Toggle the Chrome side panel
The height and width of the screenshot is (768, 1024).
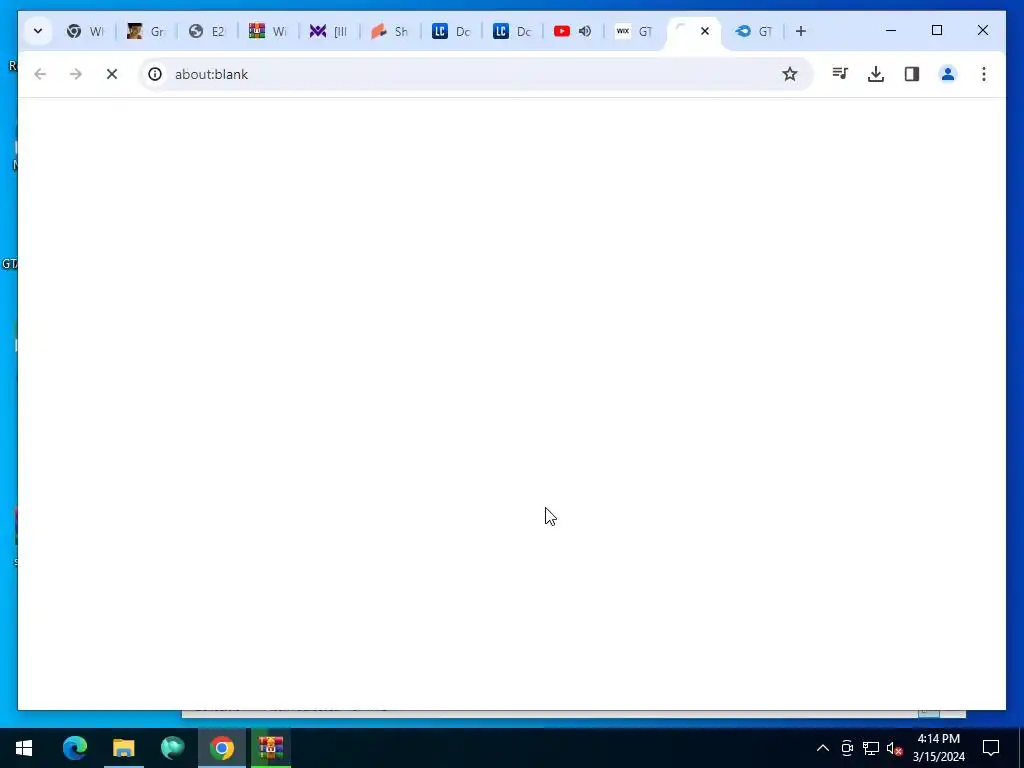pyautogui.click(x=912, y=74)
